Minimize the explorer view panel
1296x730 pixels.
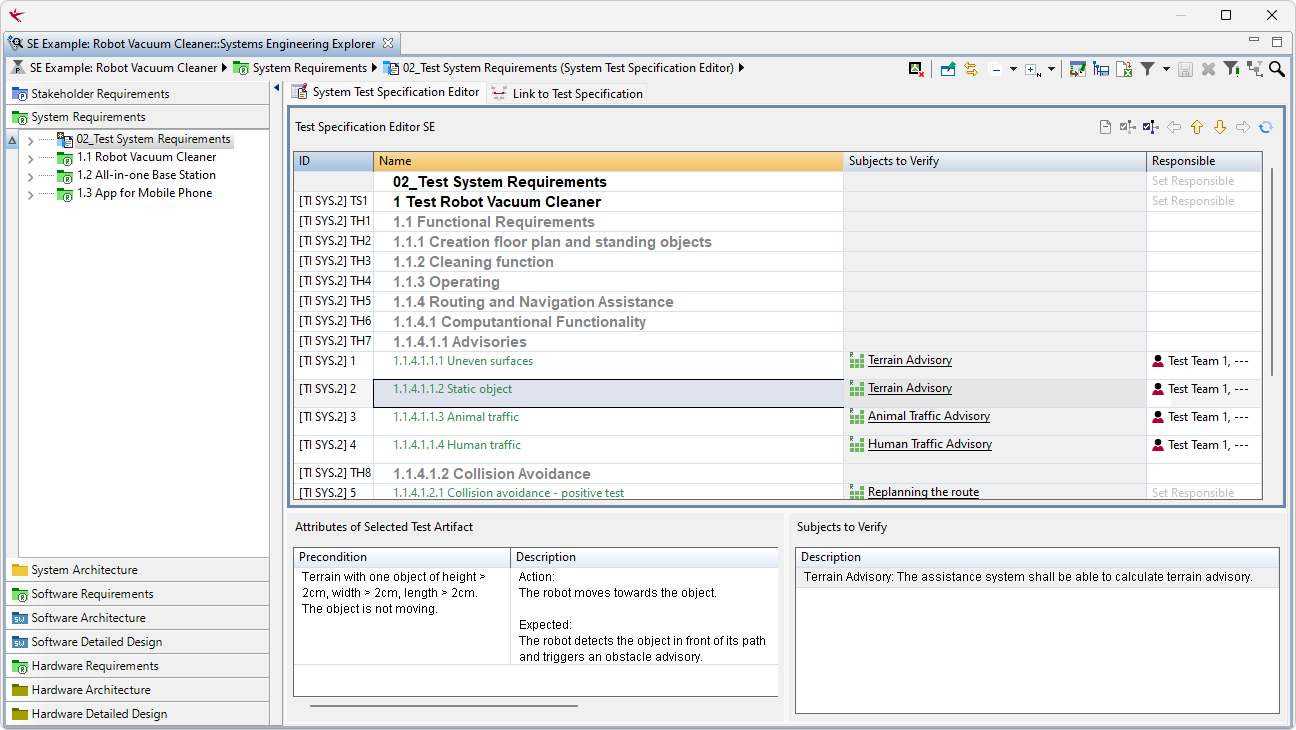tap(1254, 41)
